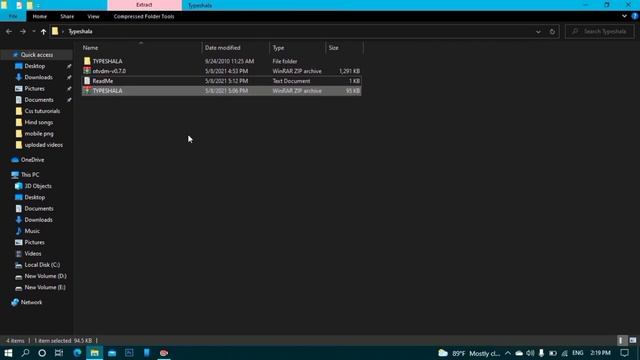This screenshot has width=640, height=360.
Task: Sort files by Name column
Action: click(141, 48)
